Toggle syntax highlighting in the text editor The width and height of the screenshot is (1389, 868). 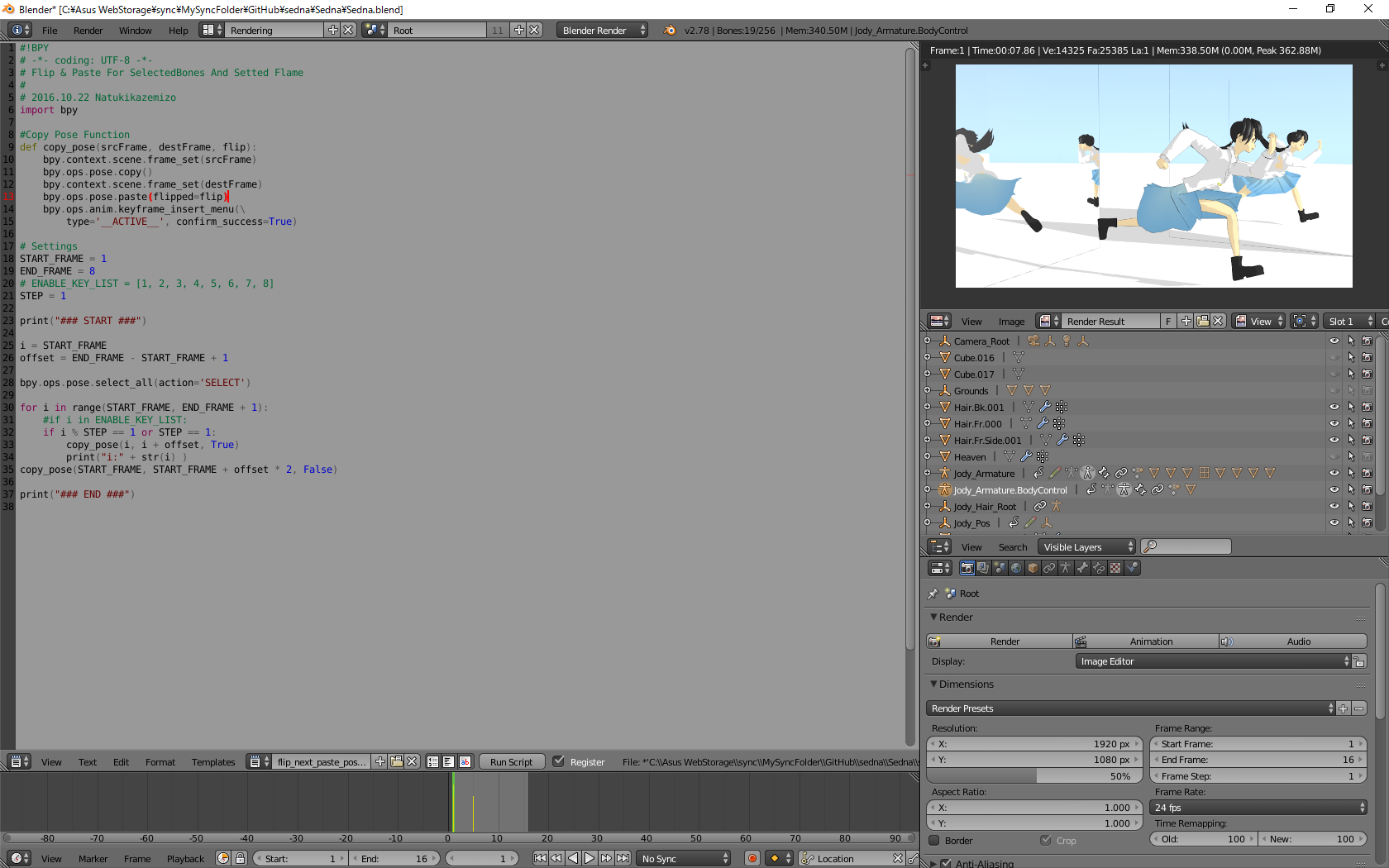[465, 761]
